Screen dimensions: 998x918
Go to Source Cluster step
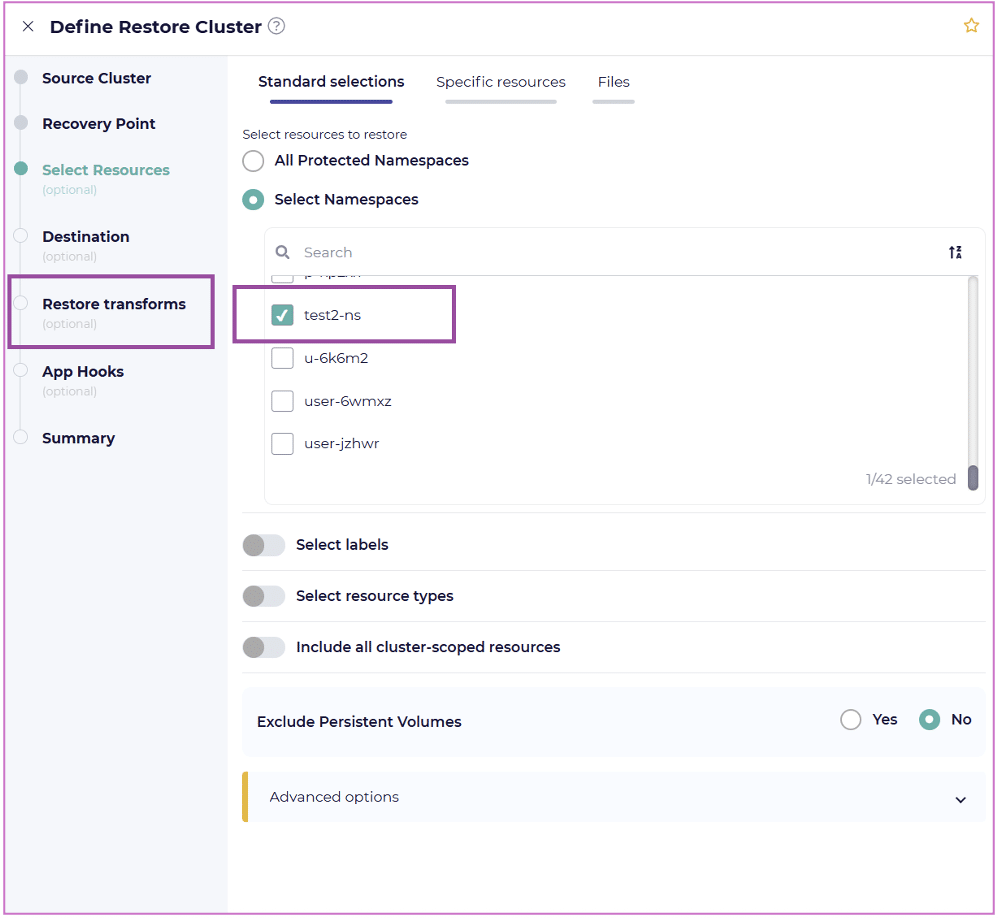click(96, 78)
